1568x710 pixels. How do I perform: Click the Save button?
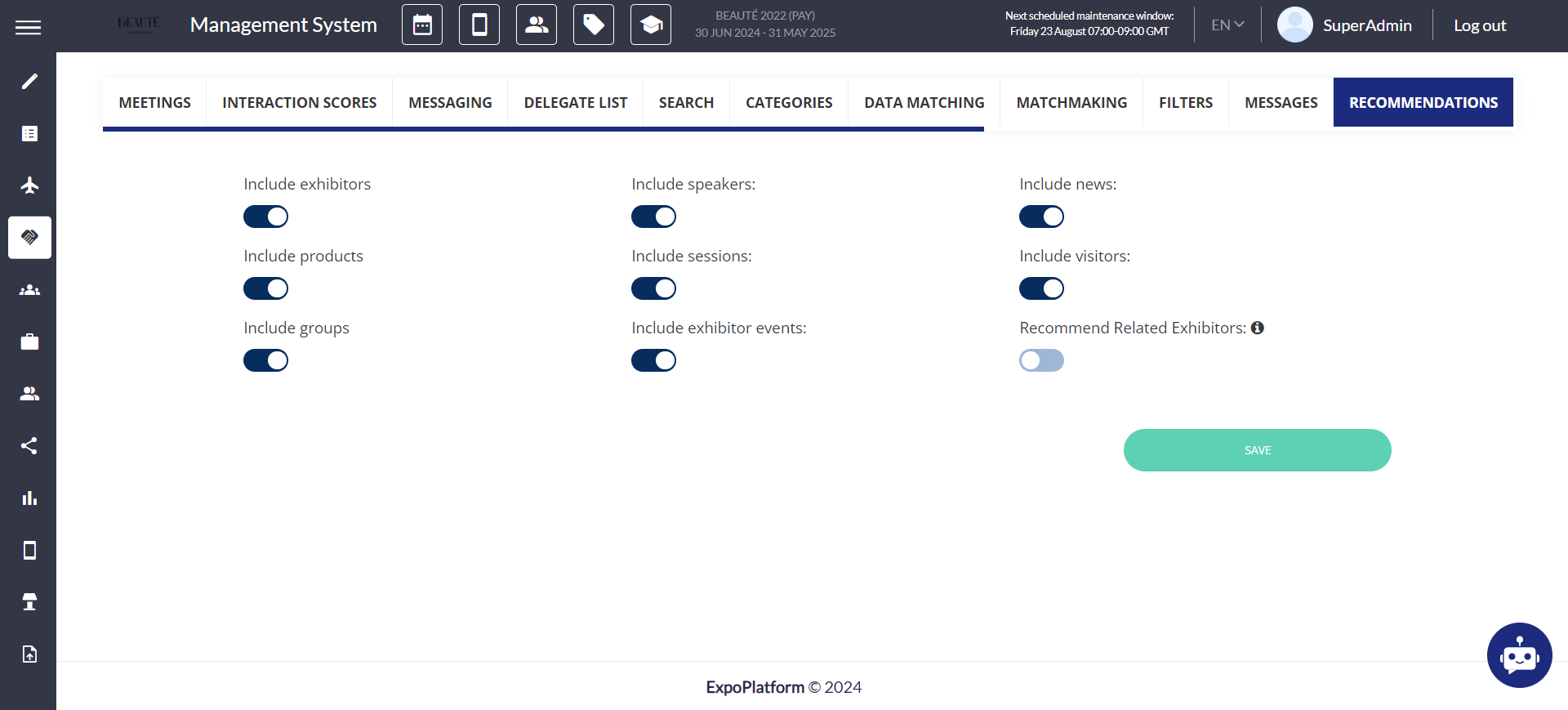tap(1258, 450)
